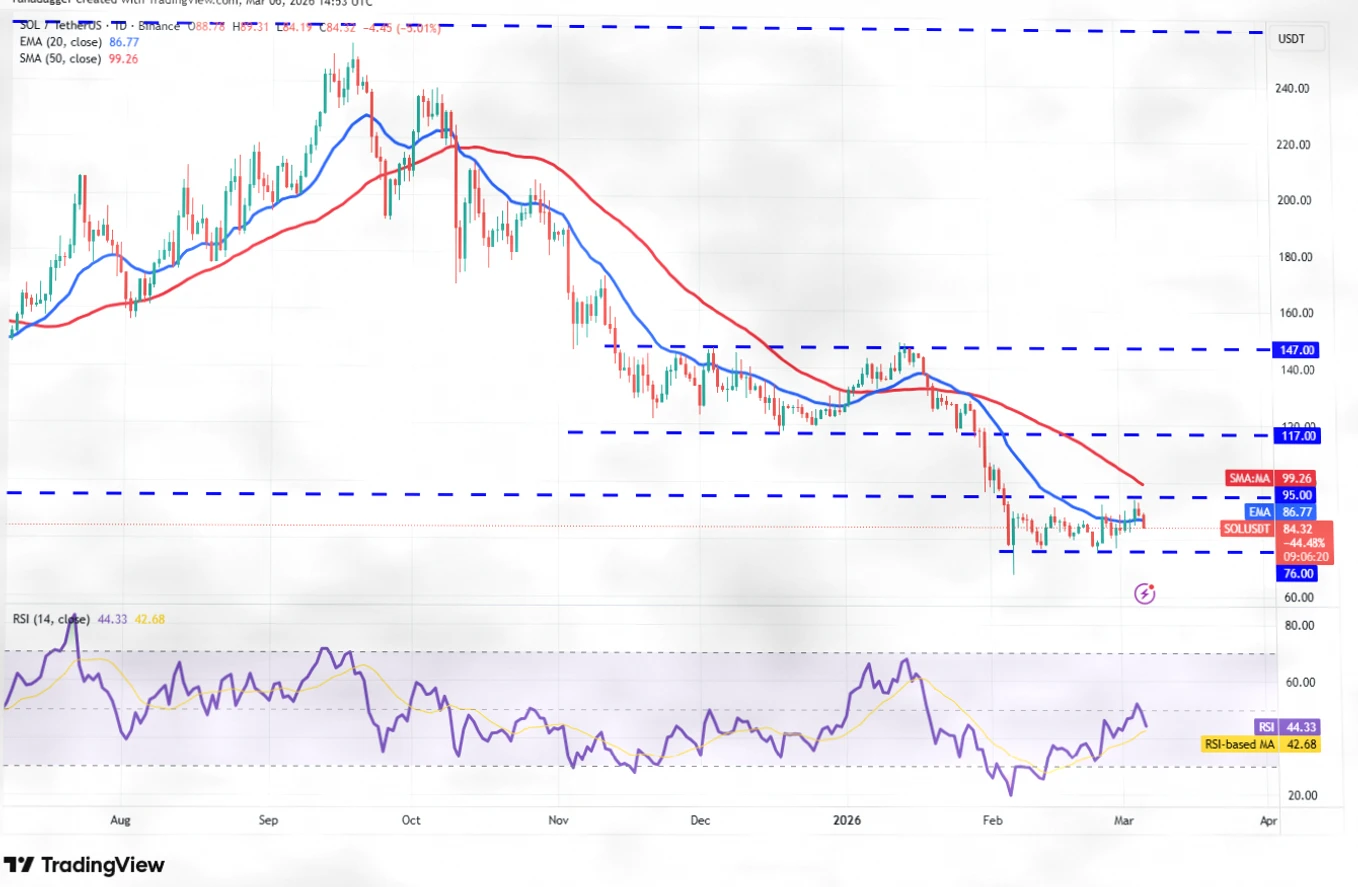Click the 2026 label on time axis
Screen dimensions: 1358x887
pyautogui.click(x=847, y=821)
